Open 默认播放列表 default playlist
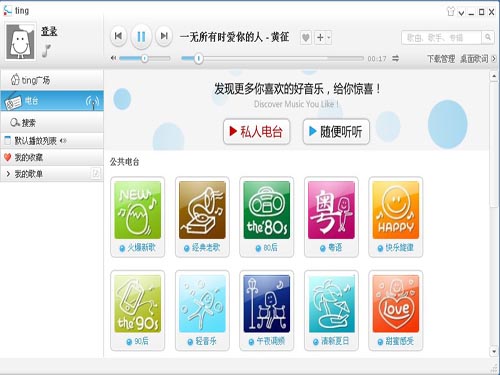This screenshot has height=375, width=500. click(x=52, y=141)
